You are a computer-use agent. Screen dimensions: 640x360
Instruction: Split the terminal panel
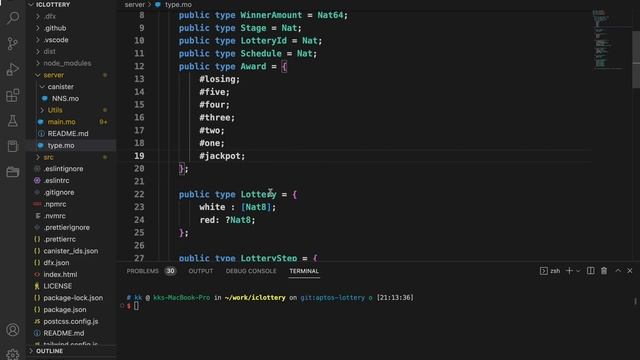(x=591, y=271)
